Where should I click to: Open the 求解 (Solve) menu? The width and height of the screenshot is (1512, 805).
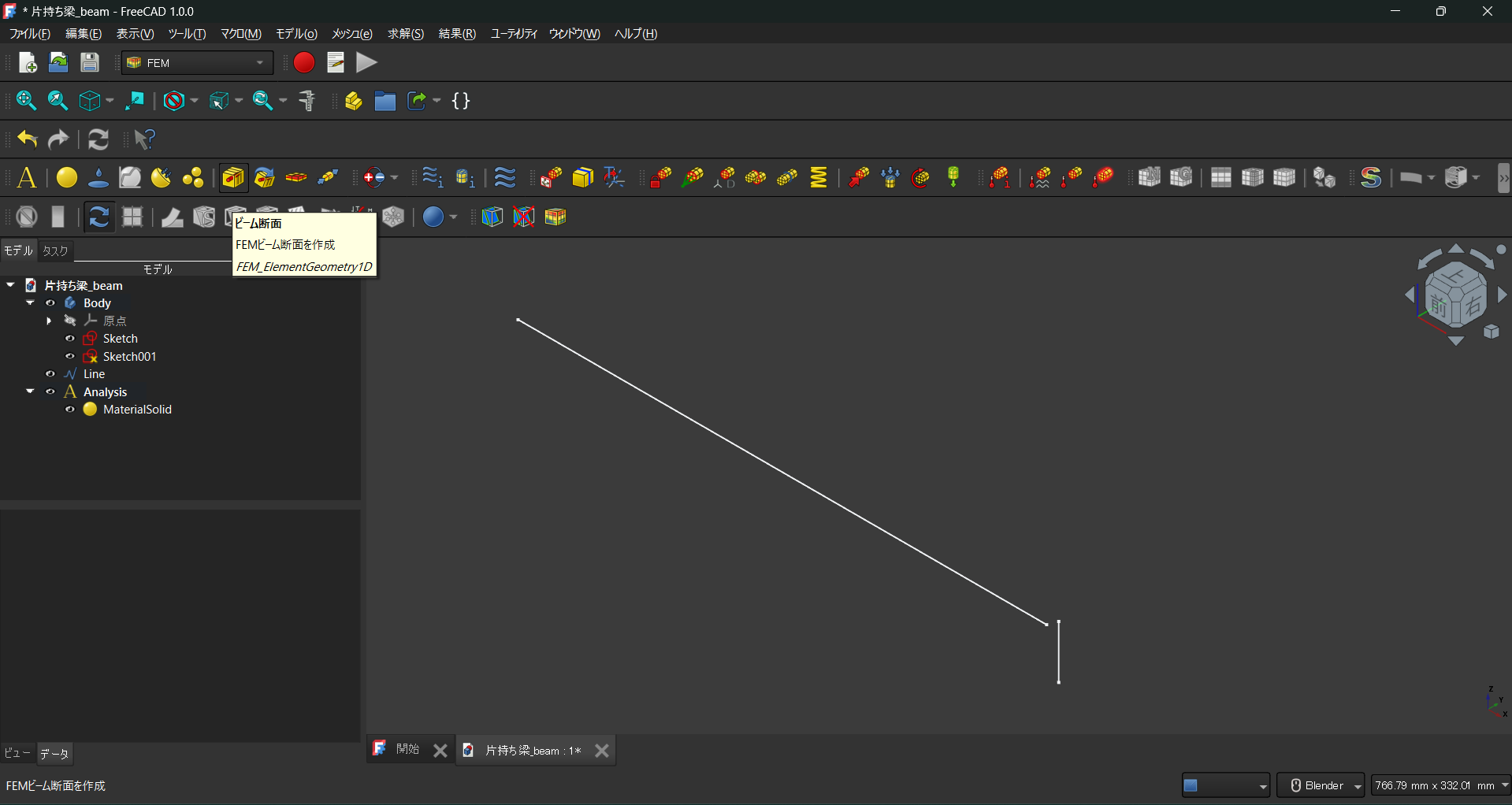[x=406, y=34]
